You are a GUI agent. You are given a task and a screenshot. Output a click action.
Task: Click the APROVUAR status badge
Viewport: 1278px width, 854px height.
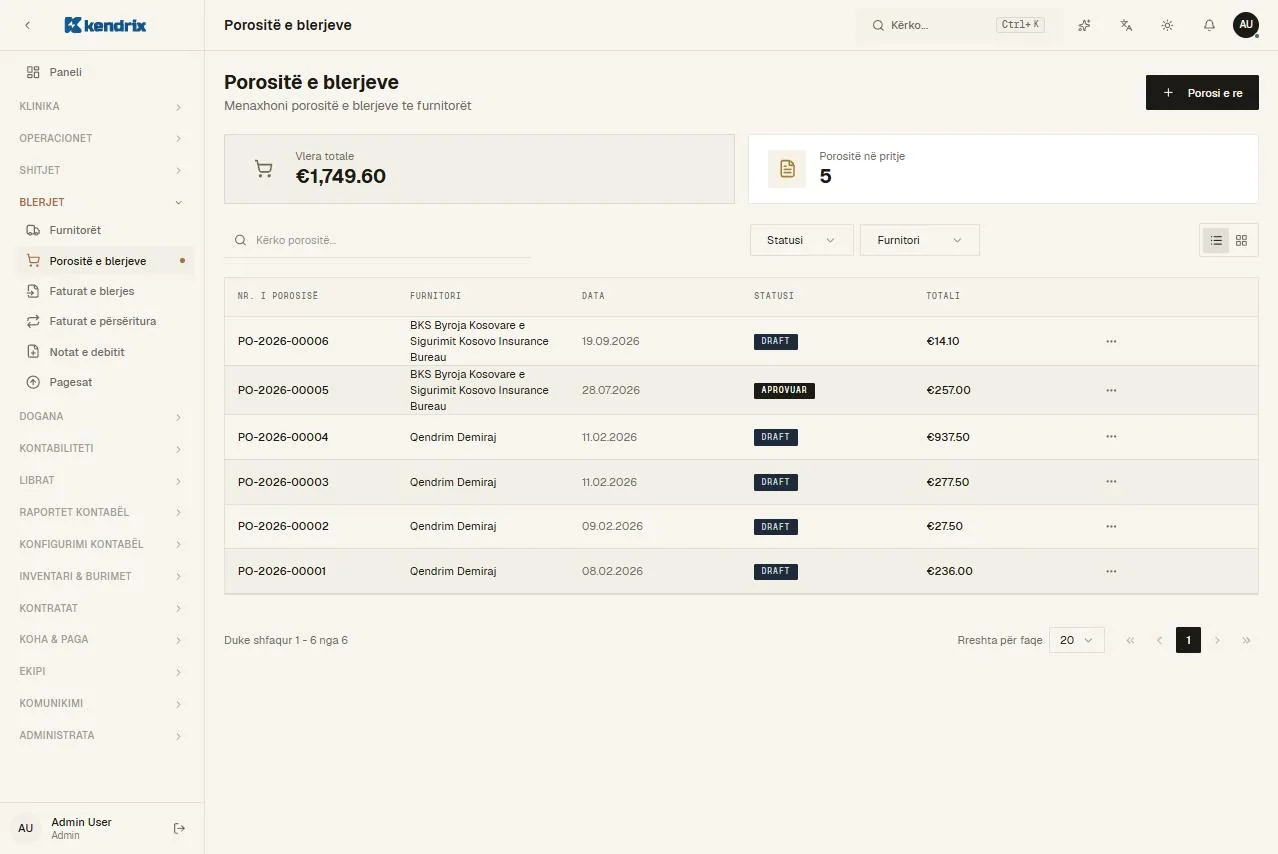click(784, 390)
